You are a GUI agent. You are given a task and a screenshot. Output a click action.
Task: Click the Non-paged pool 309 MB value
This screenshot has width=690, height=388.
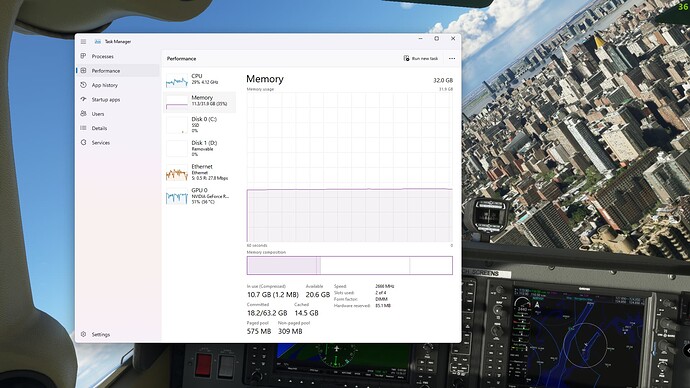point(290,331)
